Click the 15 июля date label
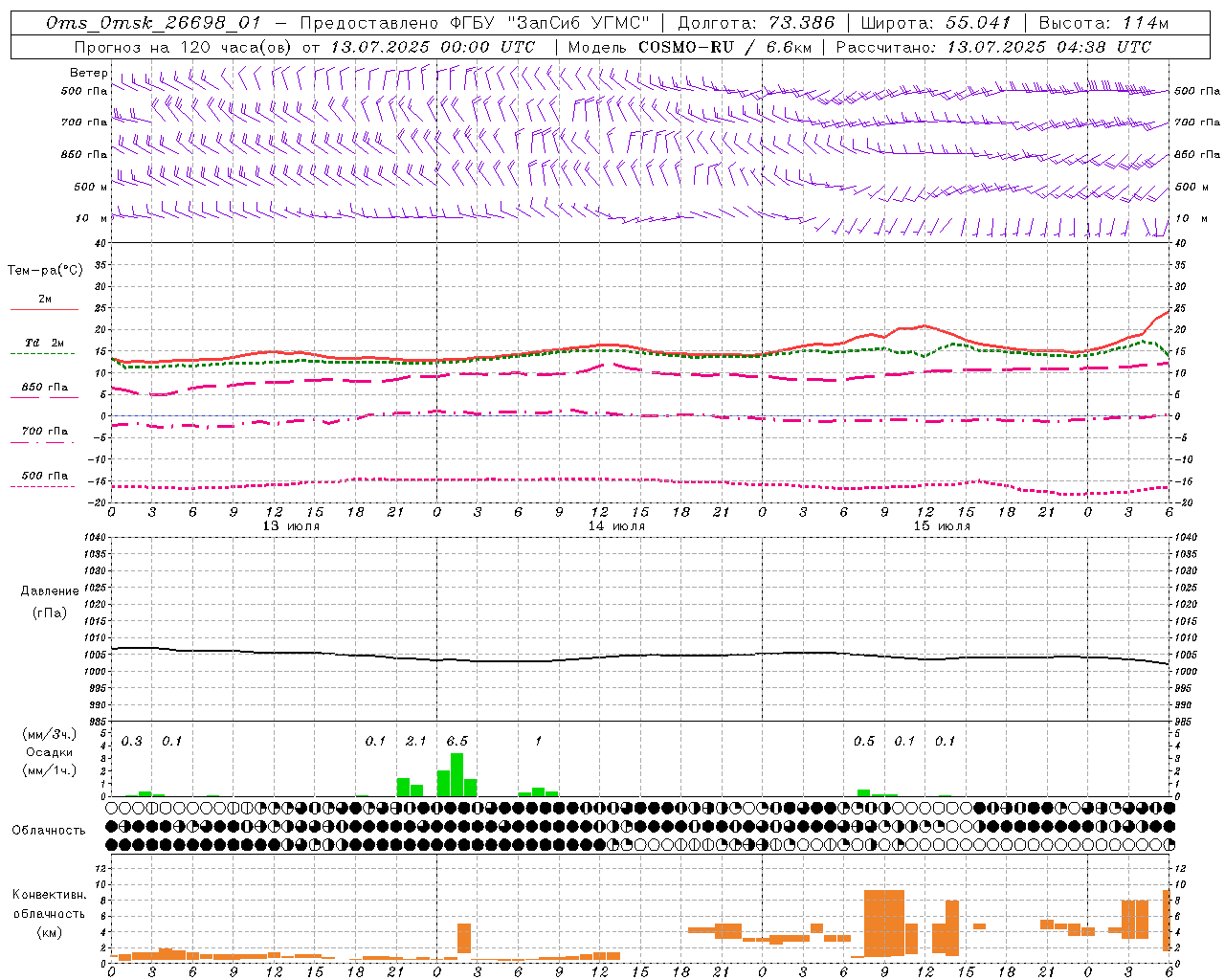 coord(942,526)
